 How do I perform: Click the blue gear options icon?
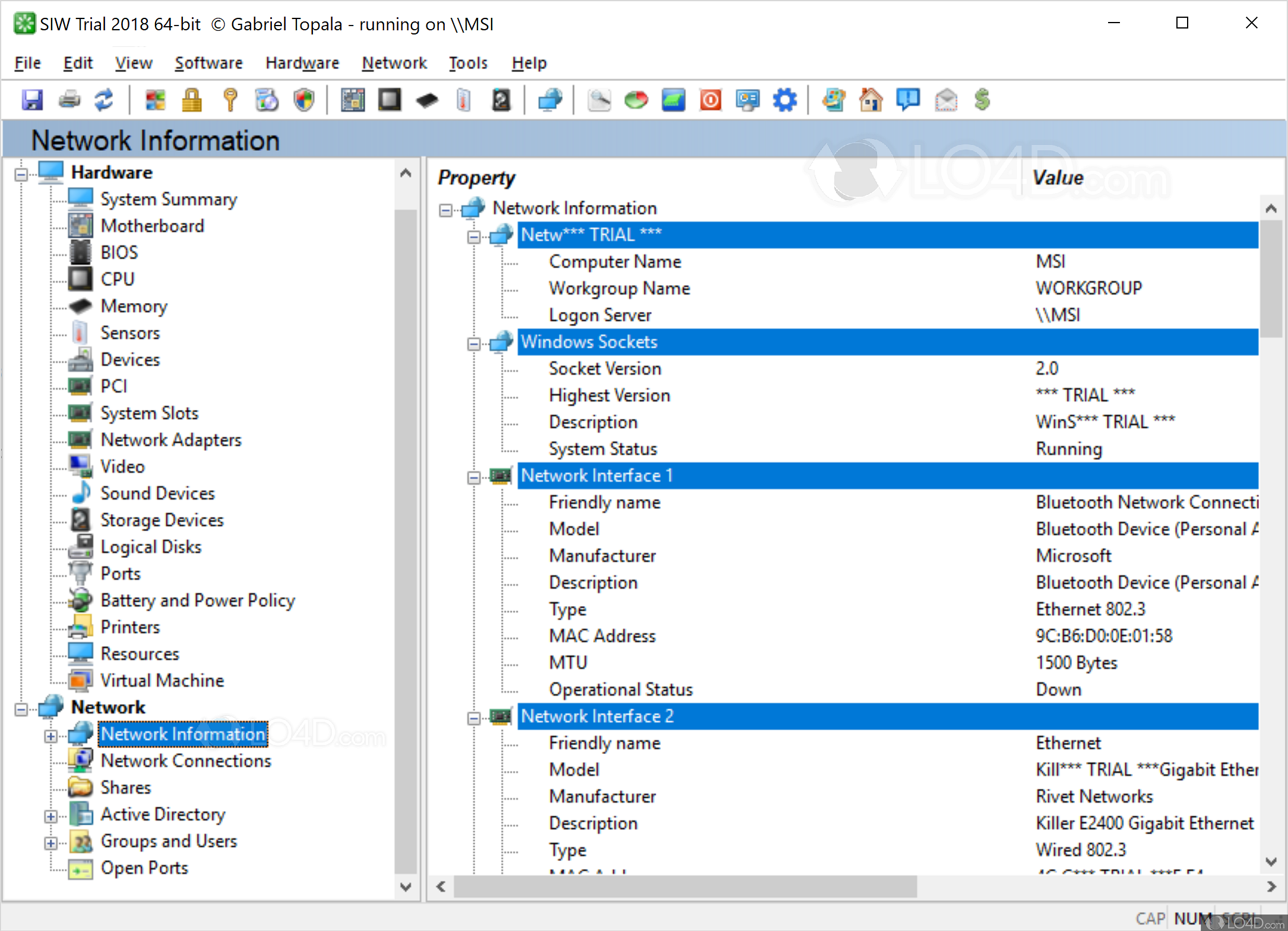click(784, 100)
